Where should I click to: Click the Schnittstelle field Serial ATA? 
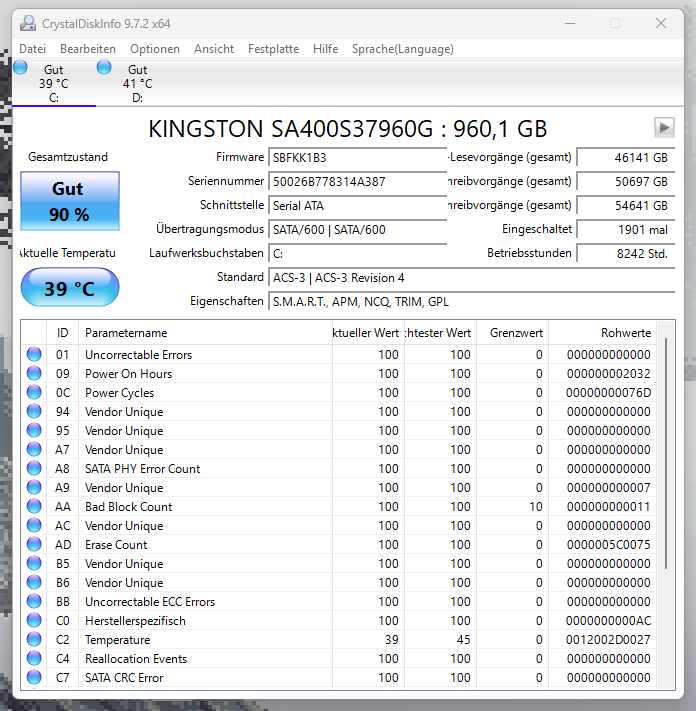tap(358, 205)
